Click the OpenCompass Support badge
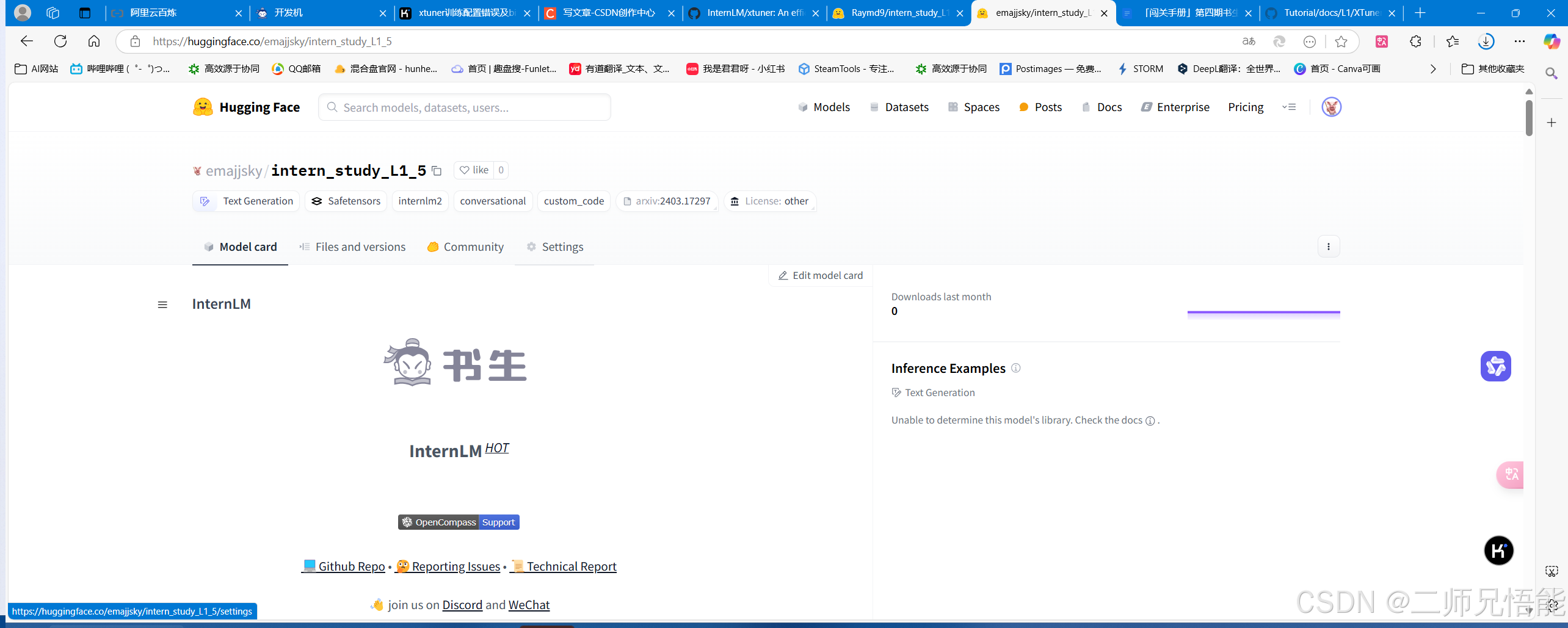Image resolution: width=1568 pixels, height=628 pixels. pyautogui.click(x=459, y=522)
